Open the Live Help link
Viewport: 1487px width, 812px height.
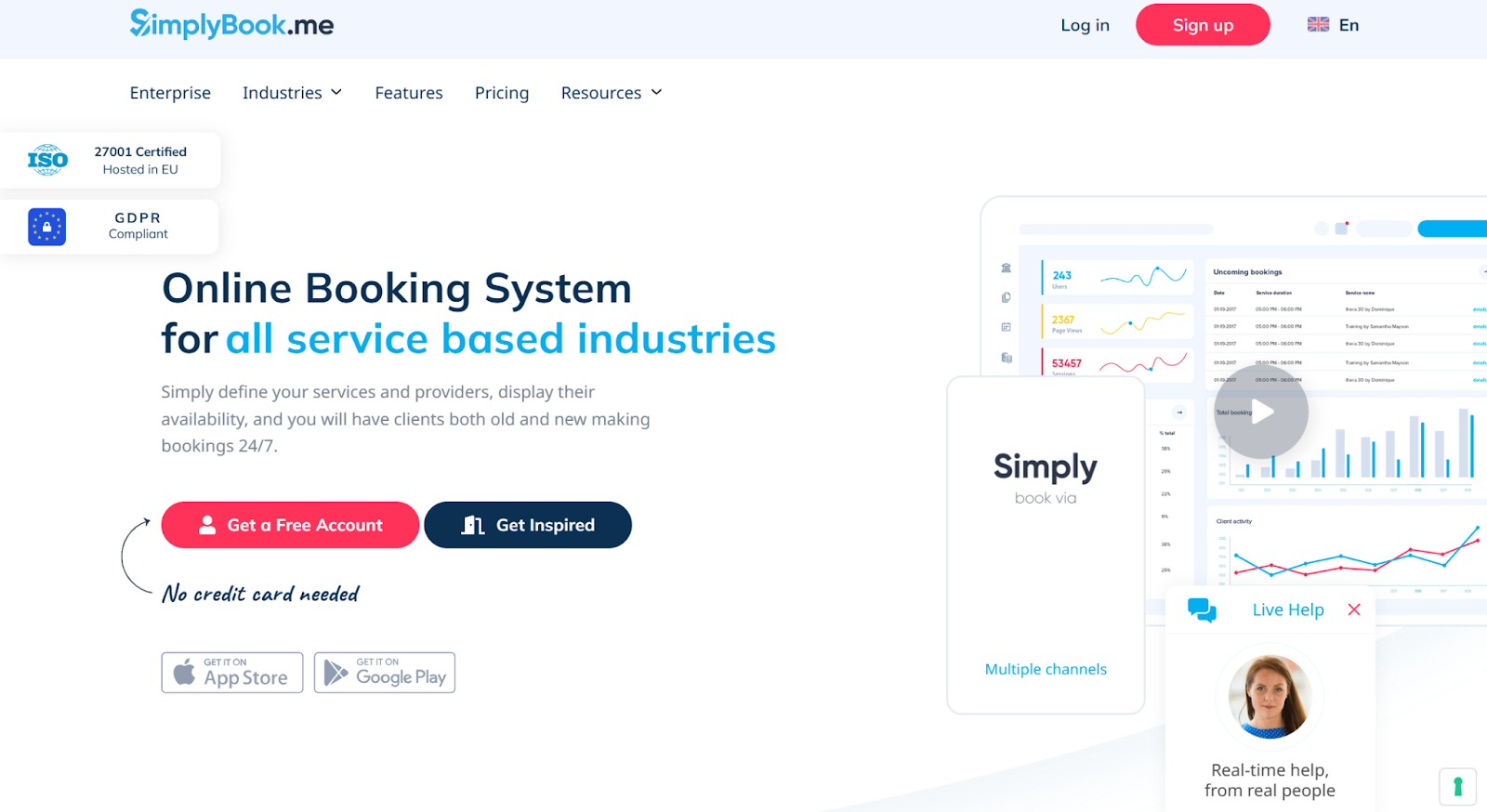1288,609
